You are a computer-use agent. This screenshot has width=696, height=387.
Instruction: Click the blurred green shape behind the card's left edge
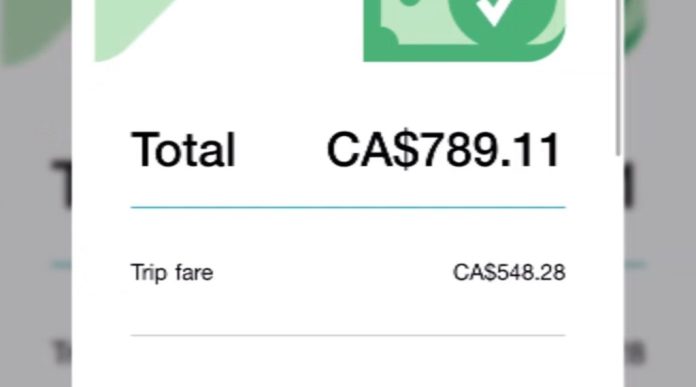(x=36, y=31)
